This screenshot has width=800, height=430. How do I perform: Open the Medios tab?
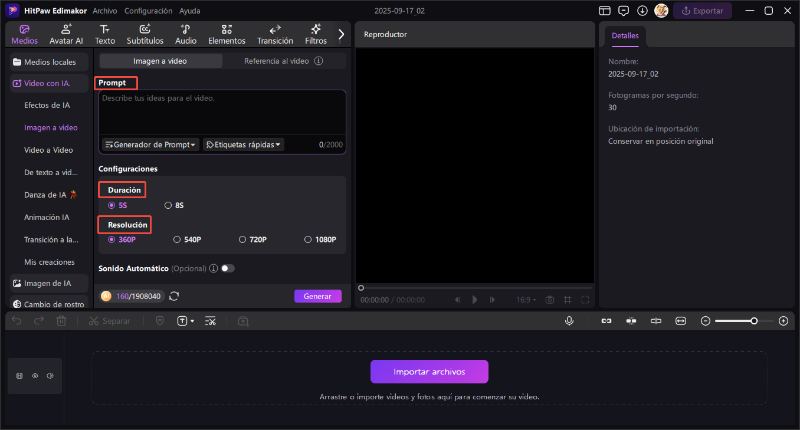pyautogui.click(x=24, y=35)
